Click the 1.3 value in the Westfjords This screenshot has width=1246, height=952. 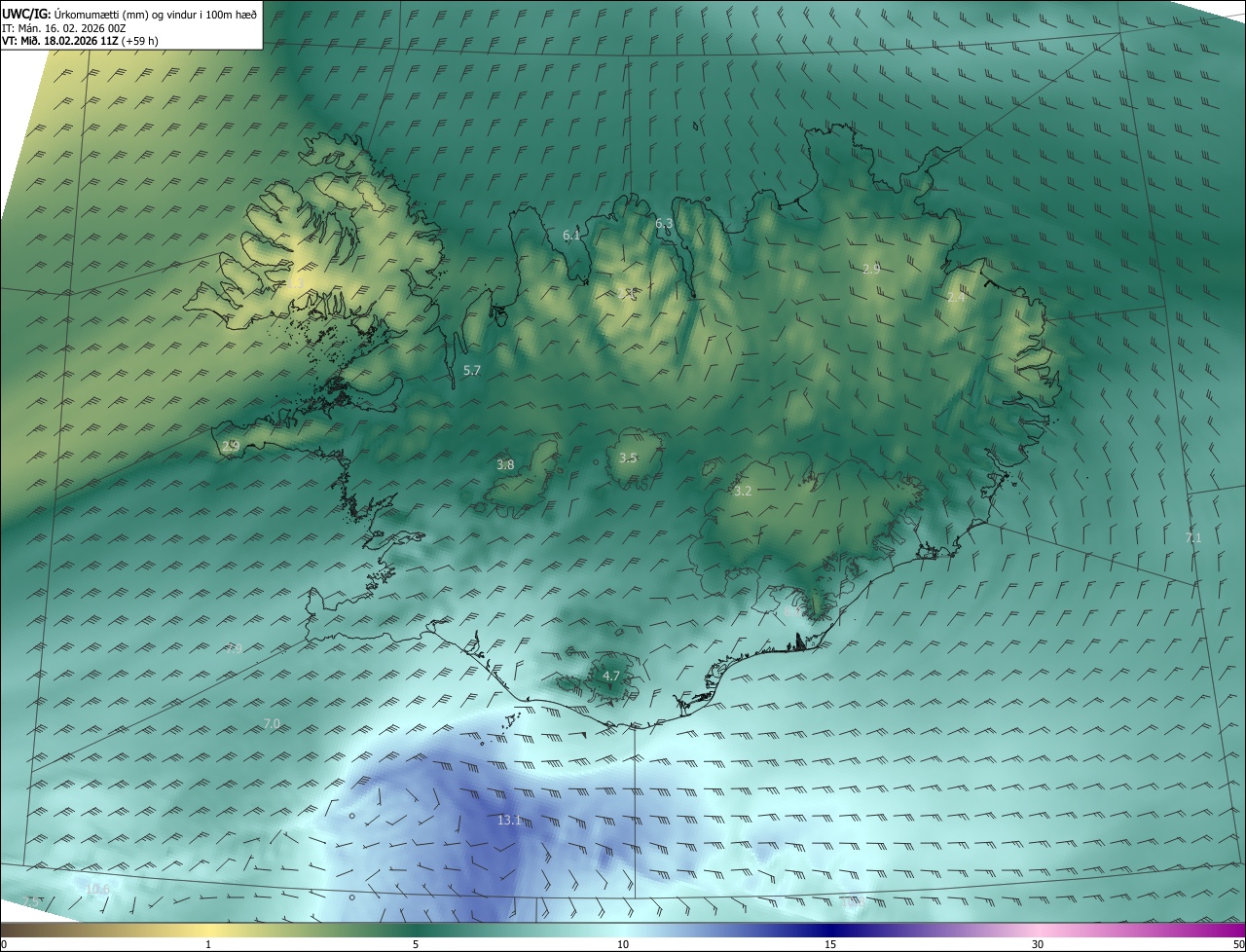[x=295, y=282]
